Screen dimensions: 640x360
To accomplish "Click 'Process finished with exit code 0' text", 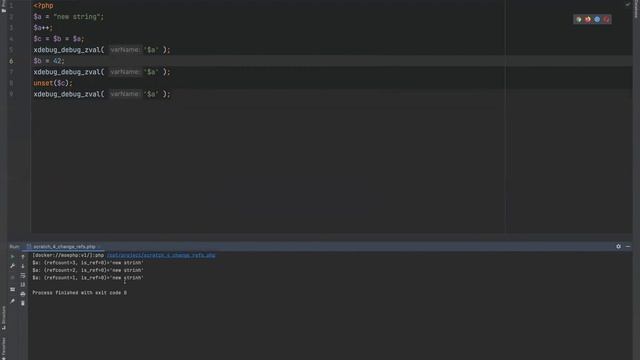I will click(80, 293).
